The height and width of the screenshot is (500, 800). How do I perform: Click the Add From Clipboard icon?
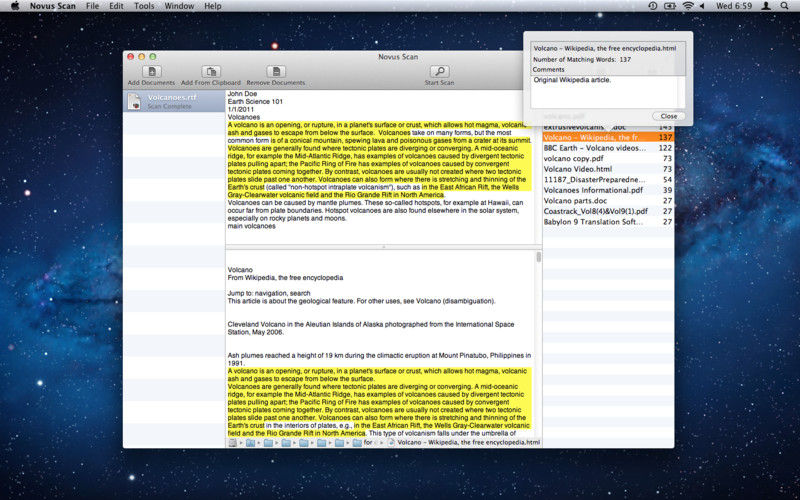click(x=211, y=71)
